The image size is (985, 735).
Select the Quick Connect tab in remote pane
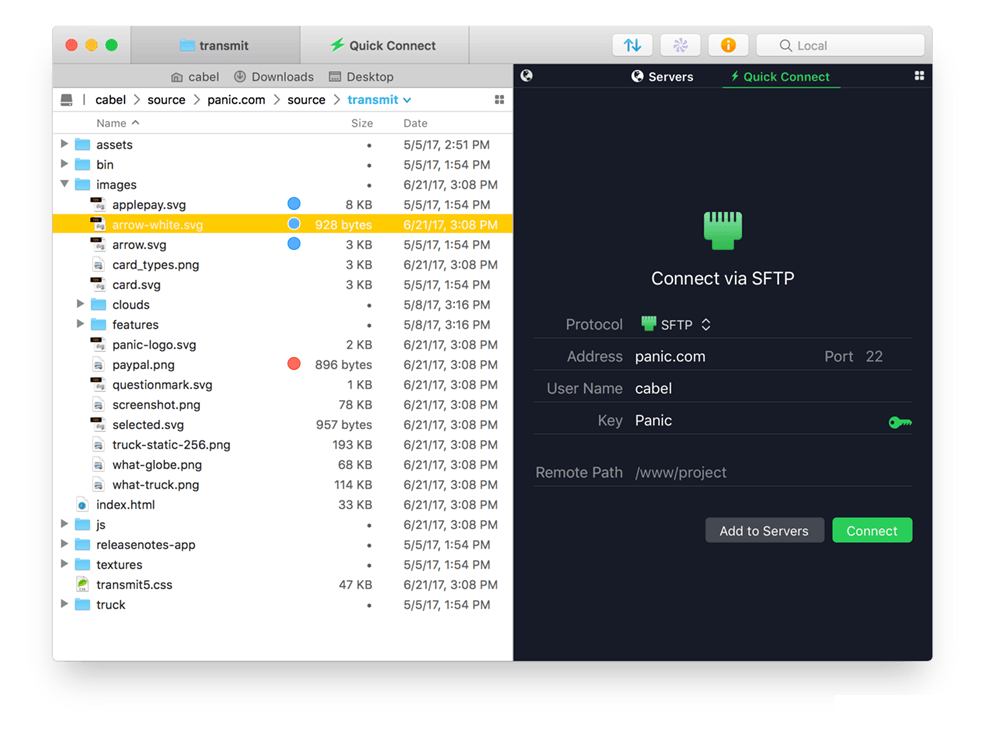coord(780,77)
